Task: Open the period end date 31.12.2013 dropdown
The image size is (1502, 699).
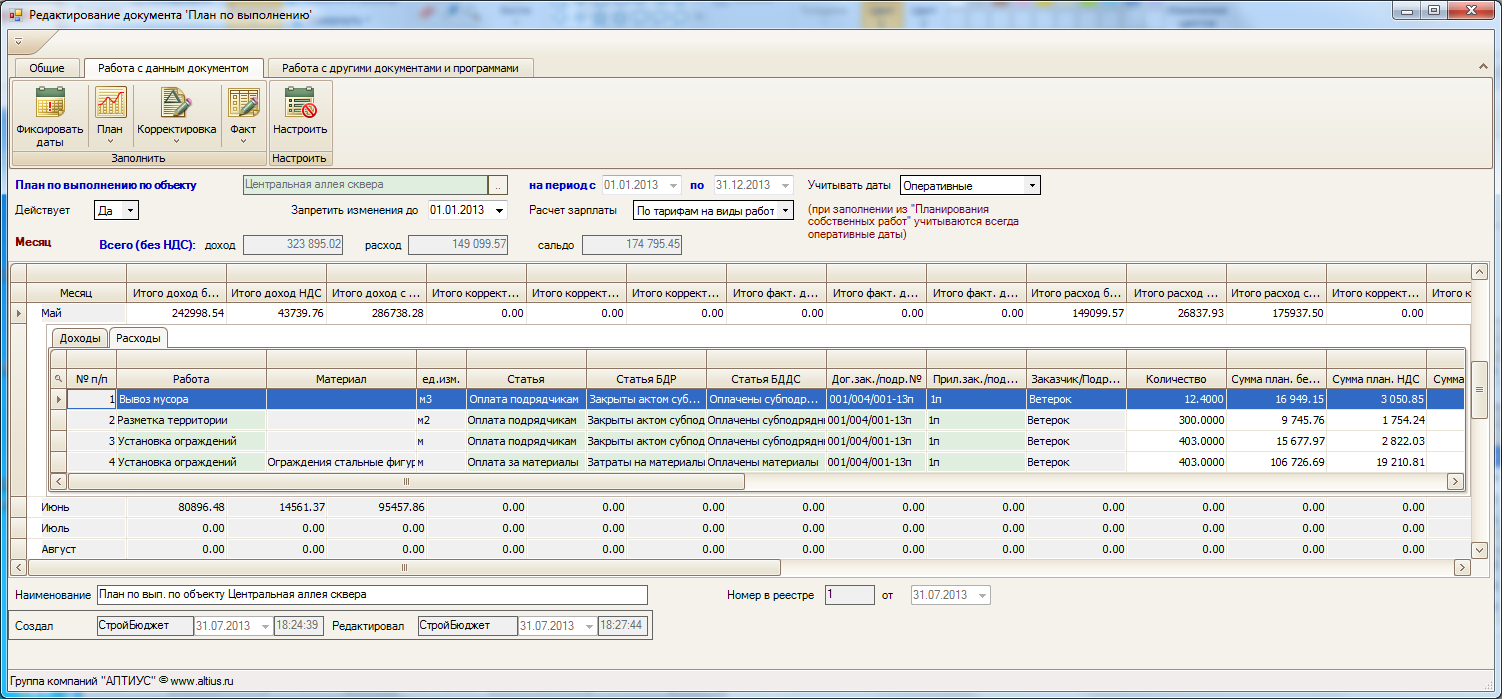Action: pyautogui.click(x=785, y=185)
